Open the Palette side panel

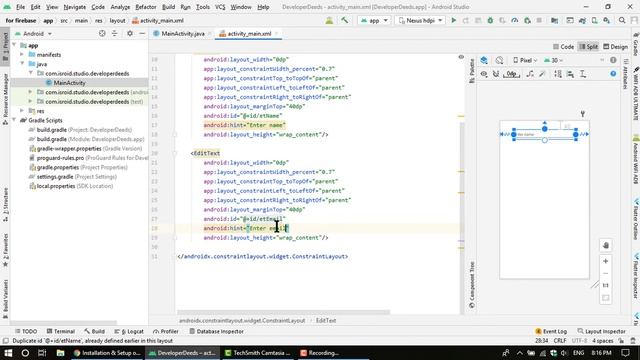[x=472, y=70]
